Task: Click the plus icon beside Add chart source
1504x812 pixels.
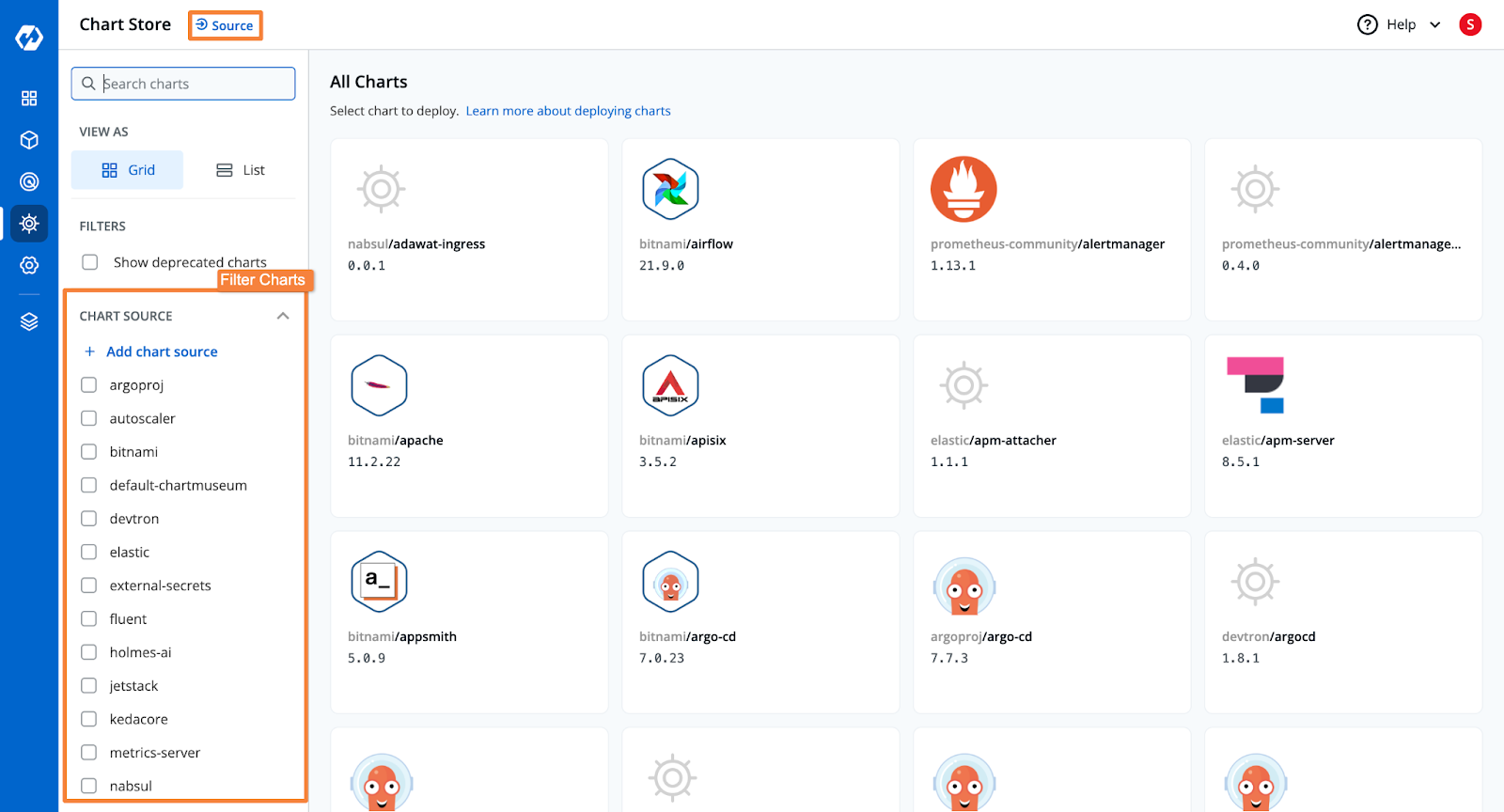Action: 90,351
